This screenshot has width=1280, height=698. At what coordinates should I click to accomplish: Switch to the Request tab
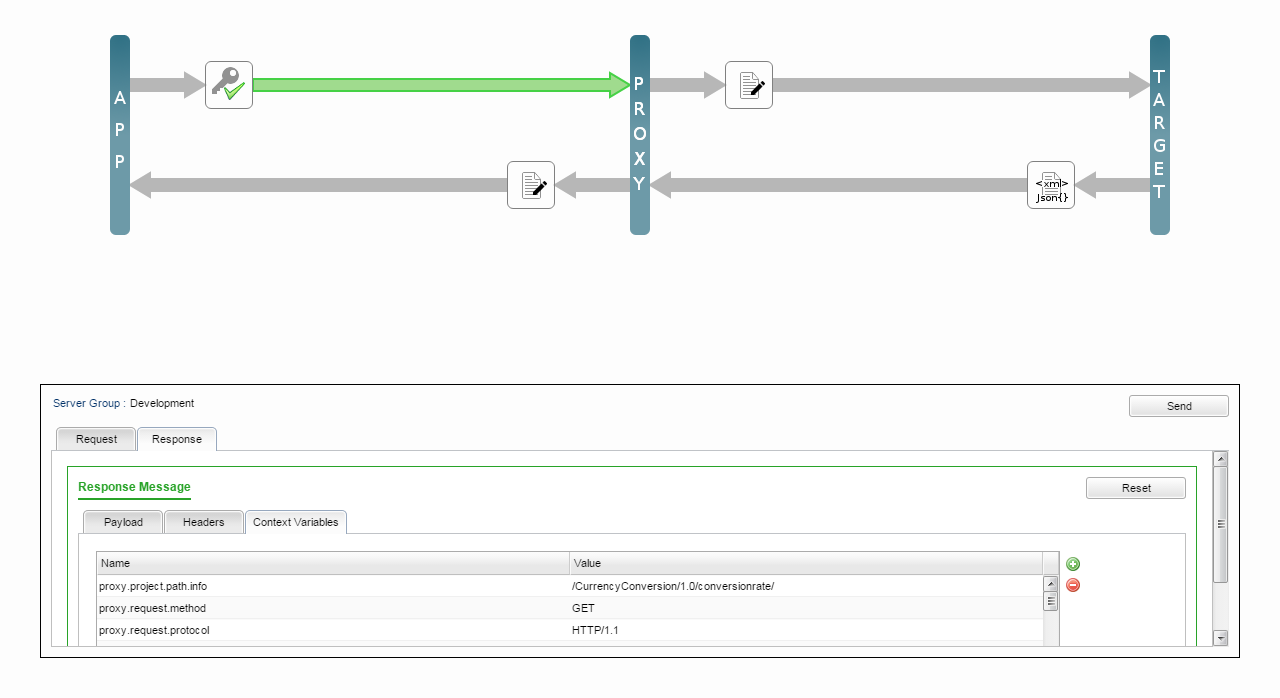[96, 439]
